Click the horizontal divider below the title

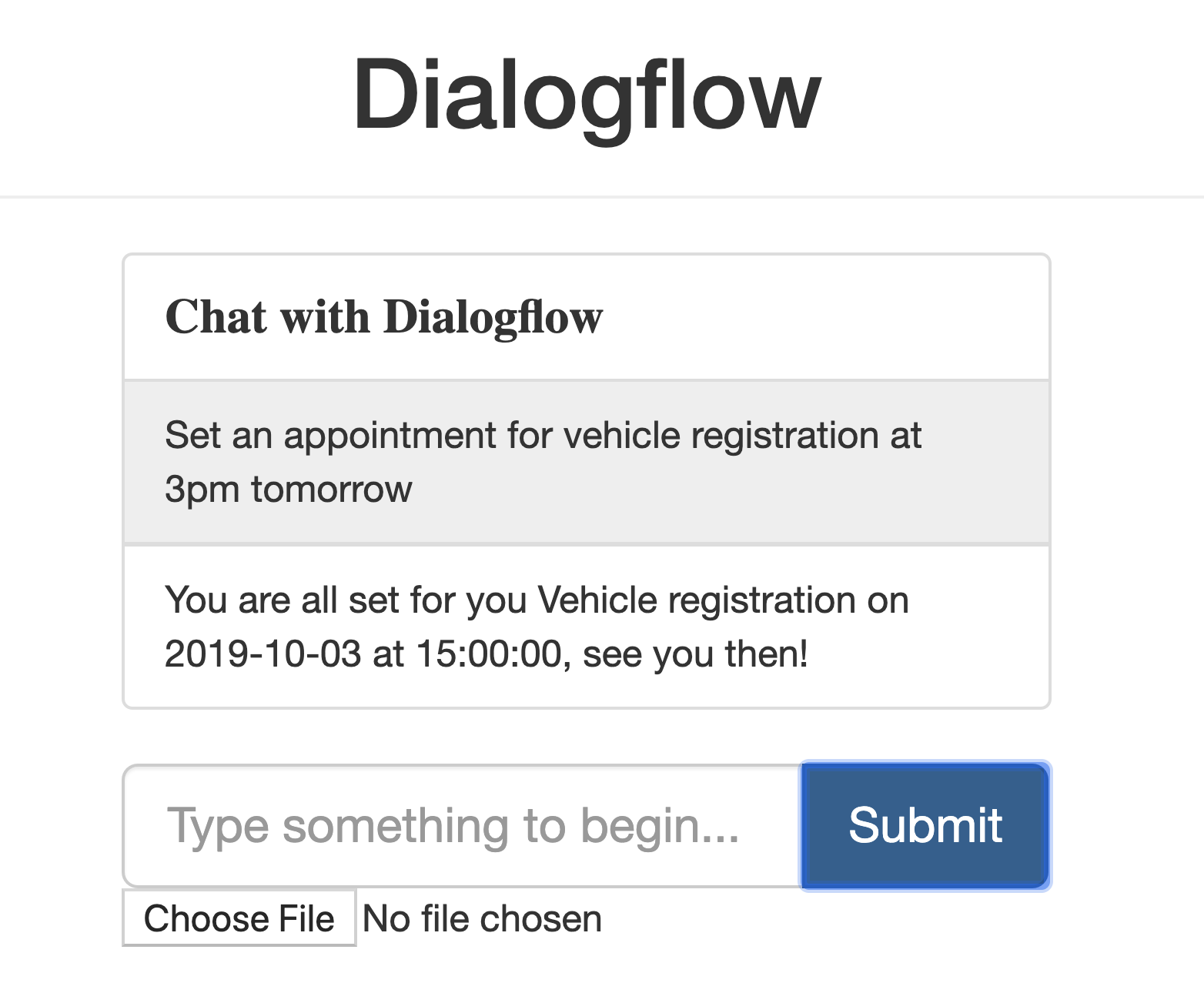(602, 197)
